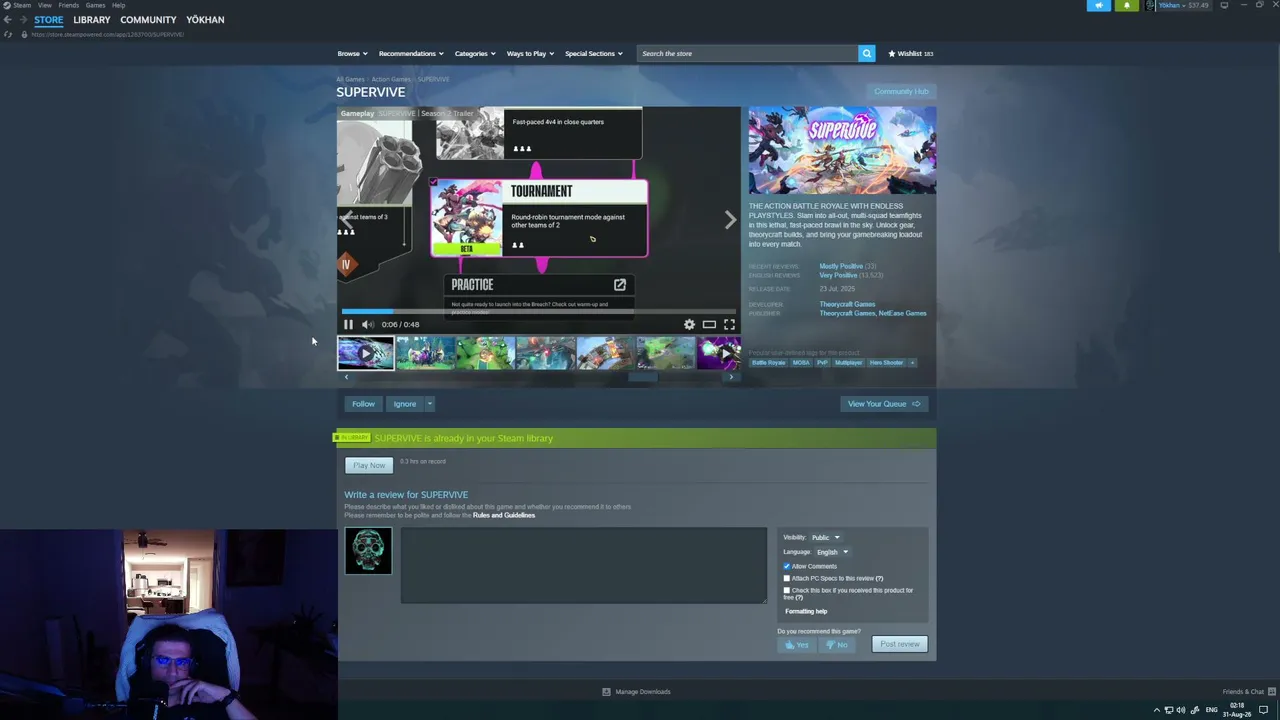The width and height of the screenshot is (1280, 720).
Task: Go to next media item arrow
Action: coord(730,220)
